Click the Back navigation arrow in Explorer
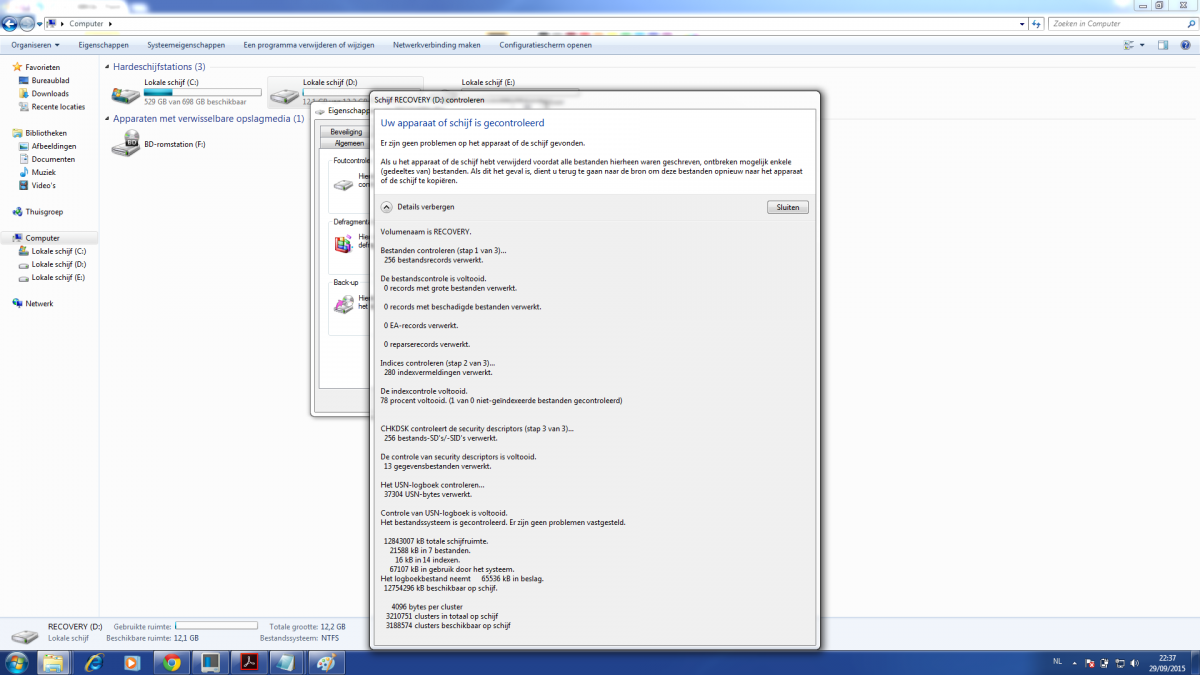This screenshot has width=1200, height=675. coord(10,23)
